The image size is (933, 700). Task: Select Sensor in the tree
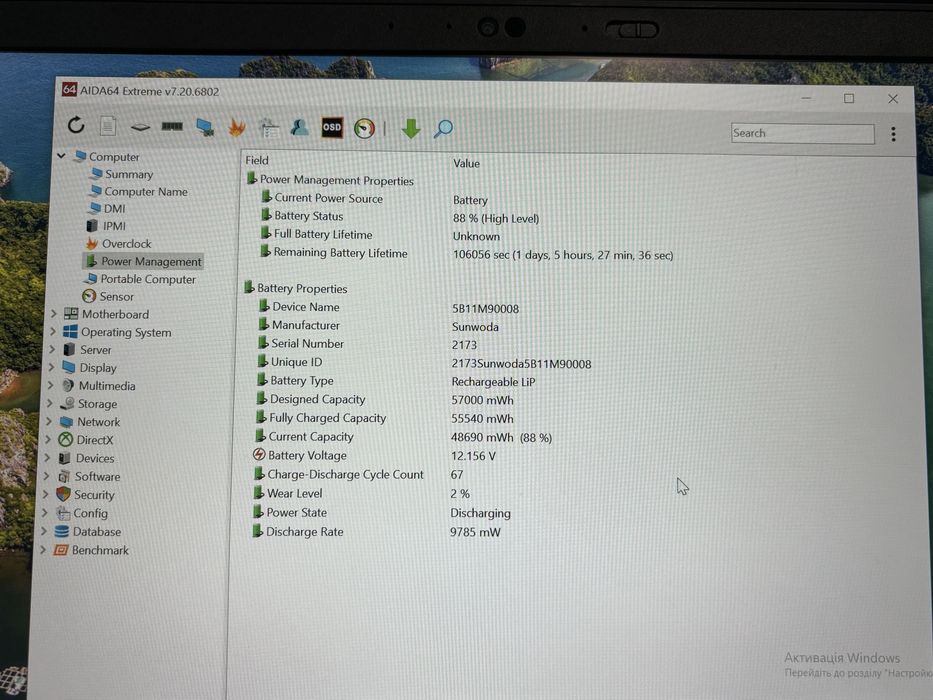(108, 296)
